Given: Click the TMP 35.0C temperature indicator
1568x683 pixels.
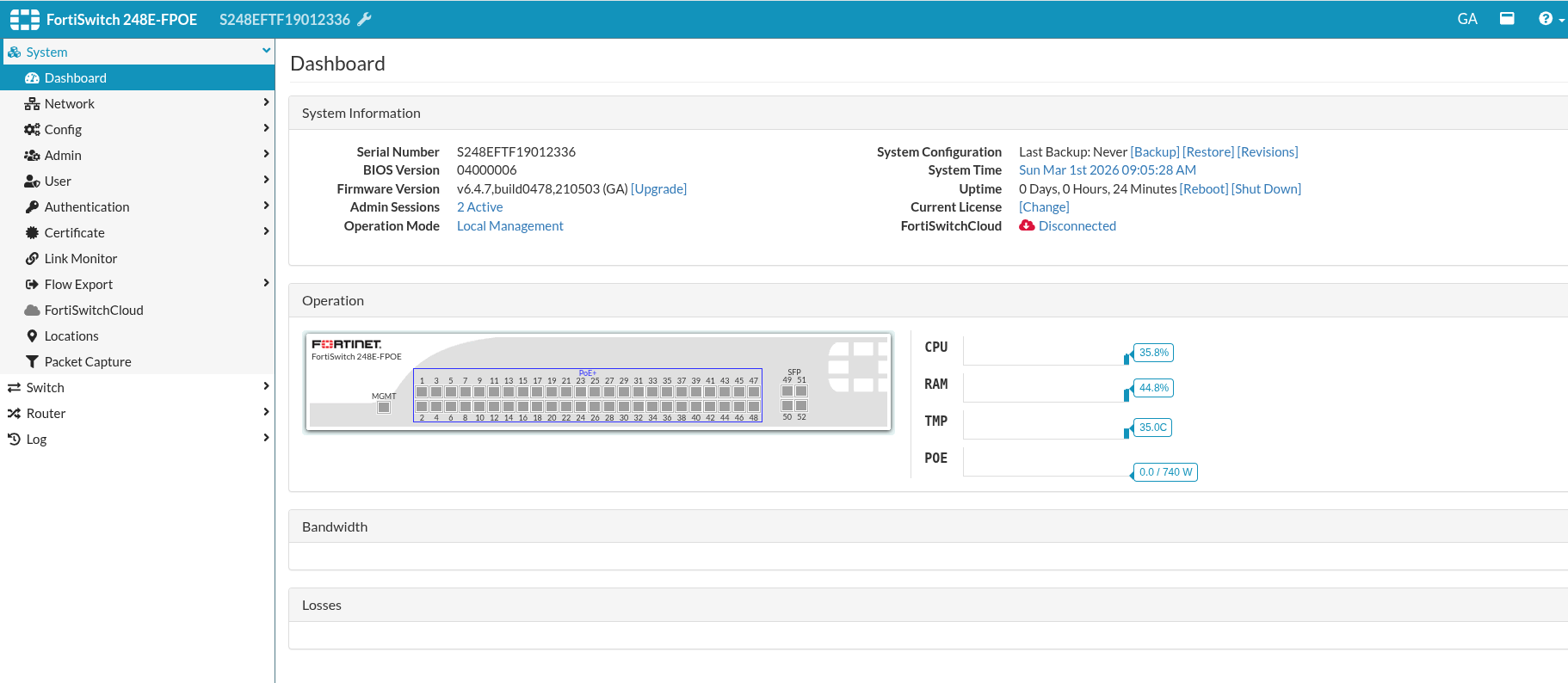Looking at the screenshot, I should click(1152, 428).
